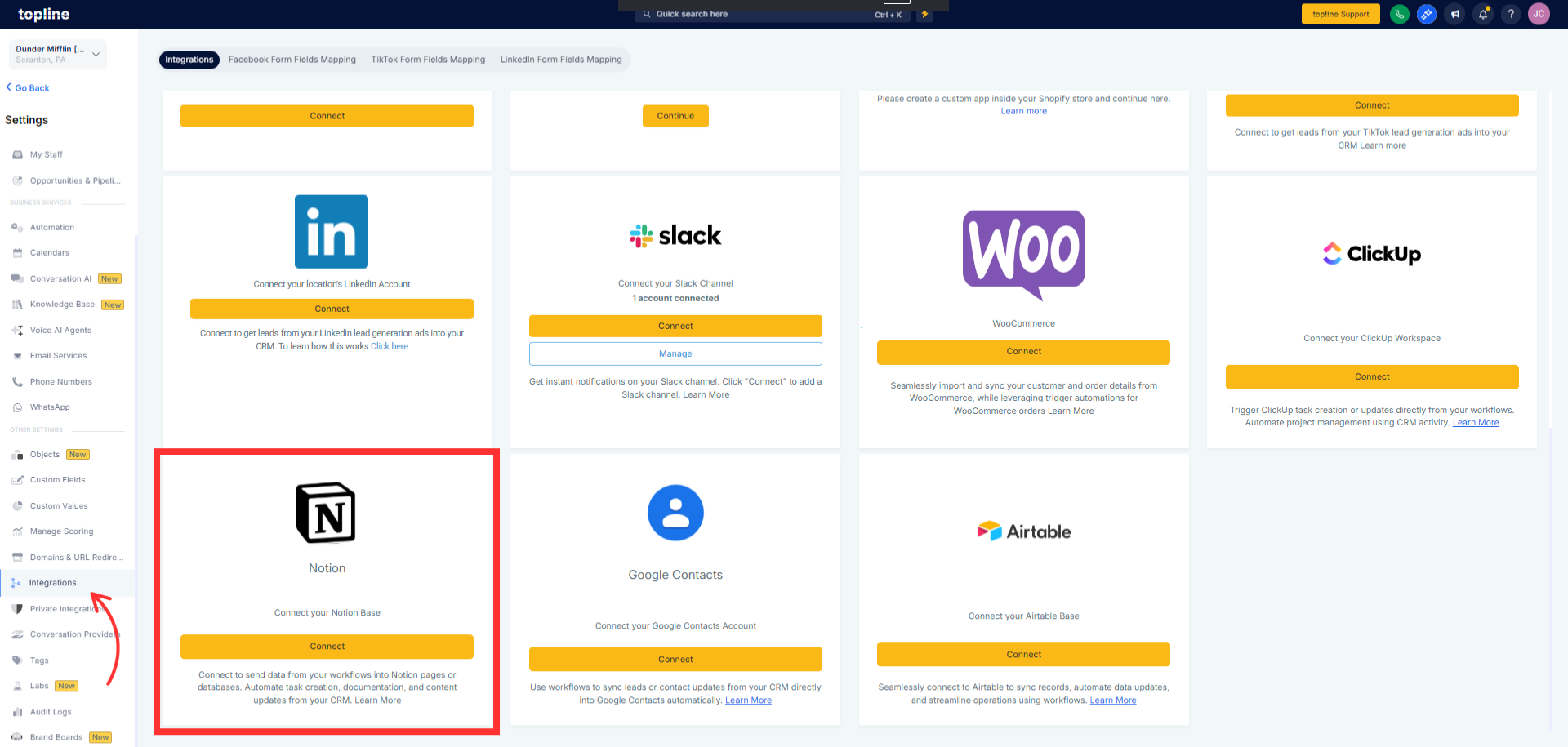Click the Tags icon in sidebar
The height and width of the screenshot is (747, 1568).
coord(17,660)
